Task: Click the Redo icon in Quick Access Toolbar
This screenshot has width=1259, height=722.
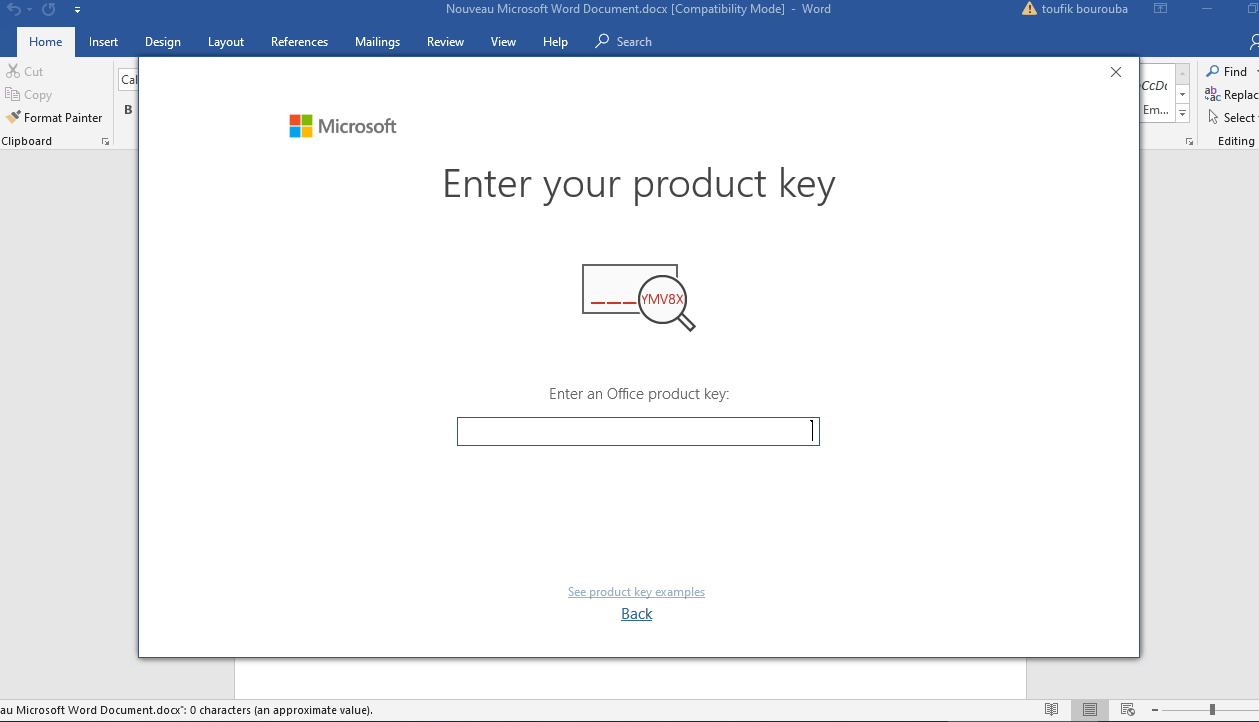Action: [48, 9]
